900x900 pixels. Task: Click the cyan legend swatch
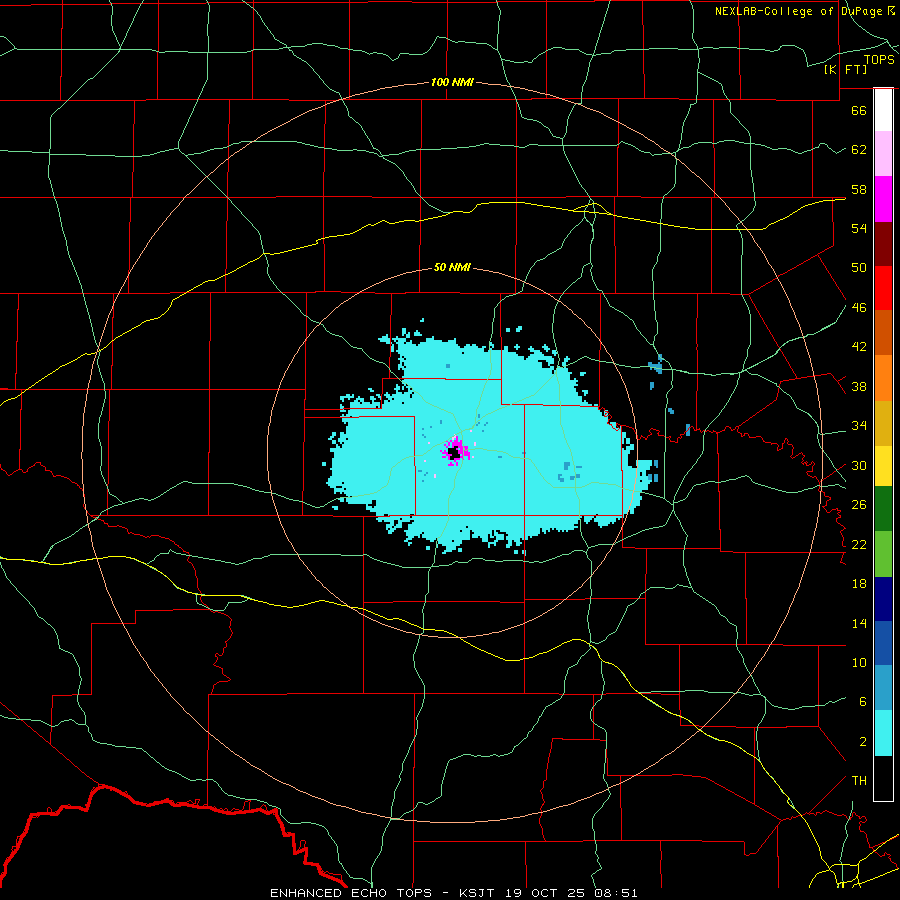click(x=883, y=734)
